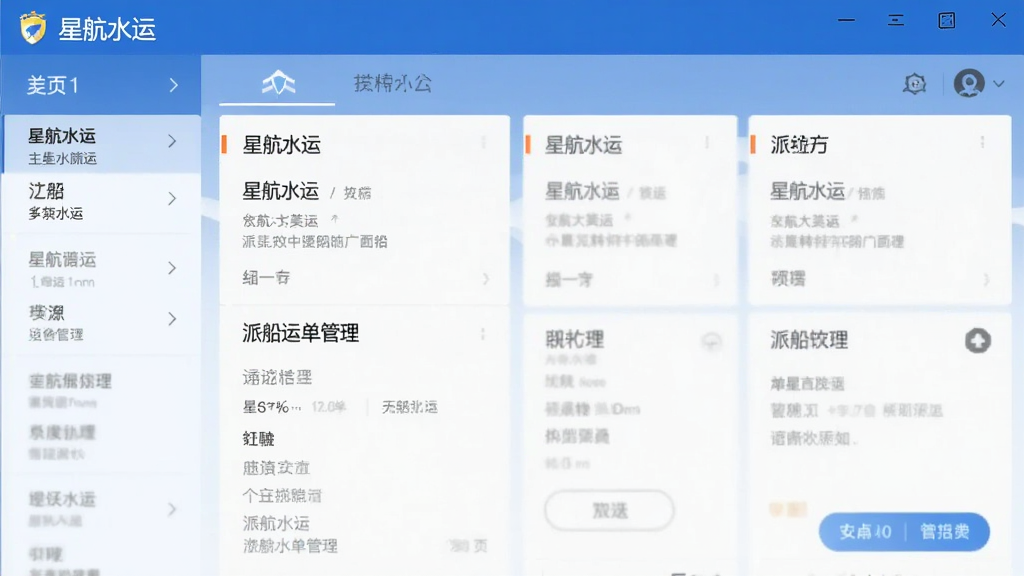Expand the sidebar item directly below highlighted 星航水运
The image size is (1024, 576).
pyautogui.click(x=172, y=199)
